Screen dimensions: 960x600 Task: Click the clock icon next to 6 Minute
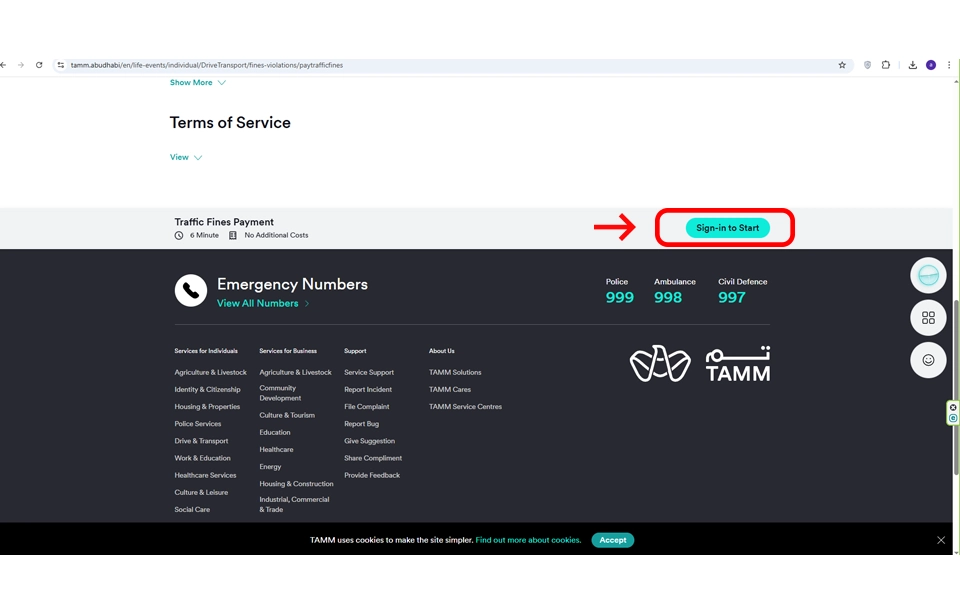(x=179, y=236)
